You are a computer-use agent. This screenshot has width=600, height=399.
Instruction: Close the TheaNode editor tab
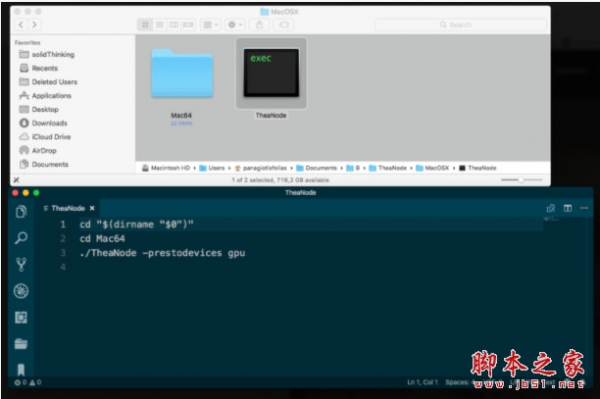(92, 208)
